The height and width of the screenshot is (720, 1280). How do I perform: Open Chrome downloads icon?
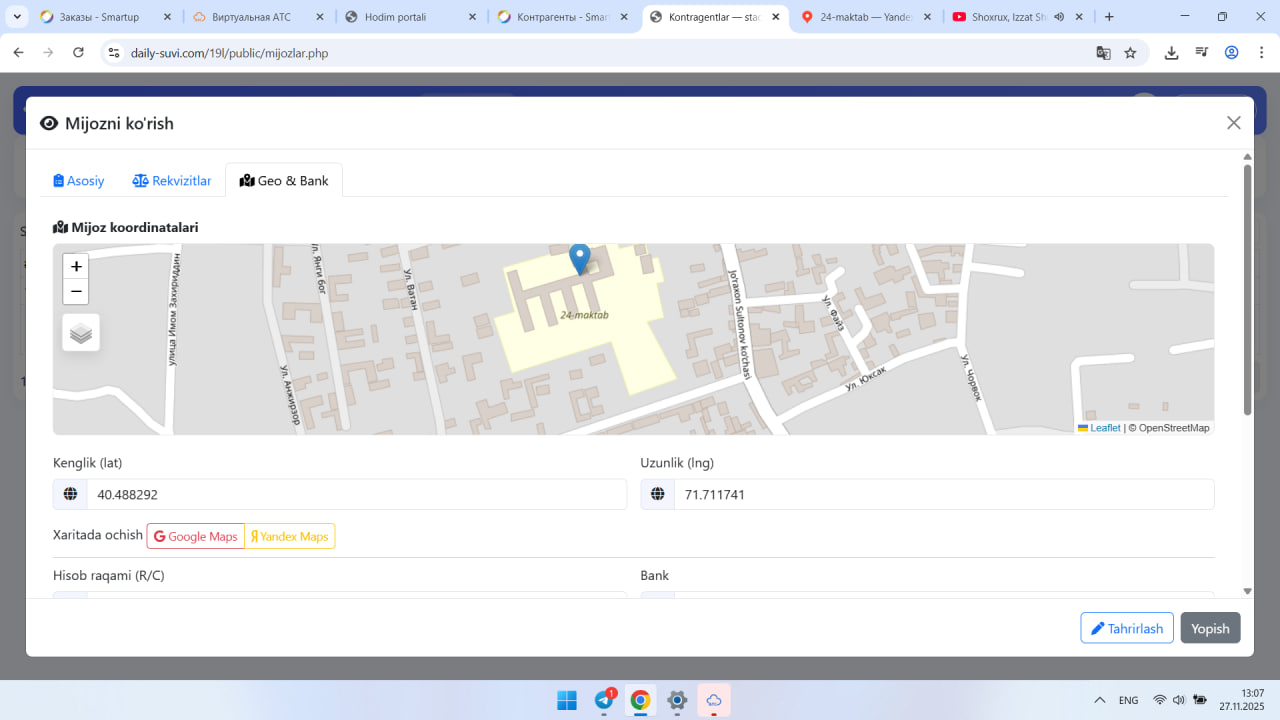point(1171,53)
